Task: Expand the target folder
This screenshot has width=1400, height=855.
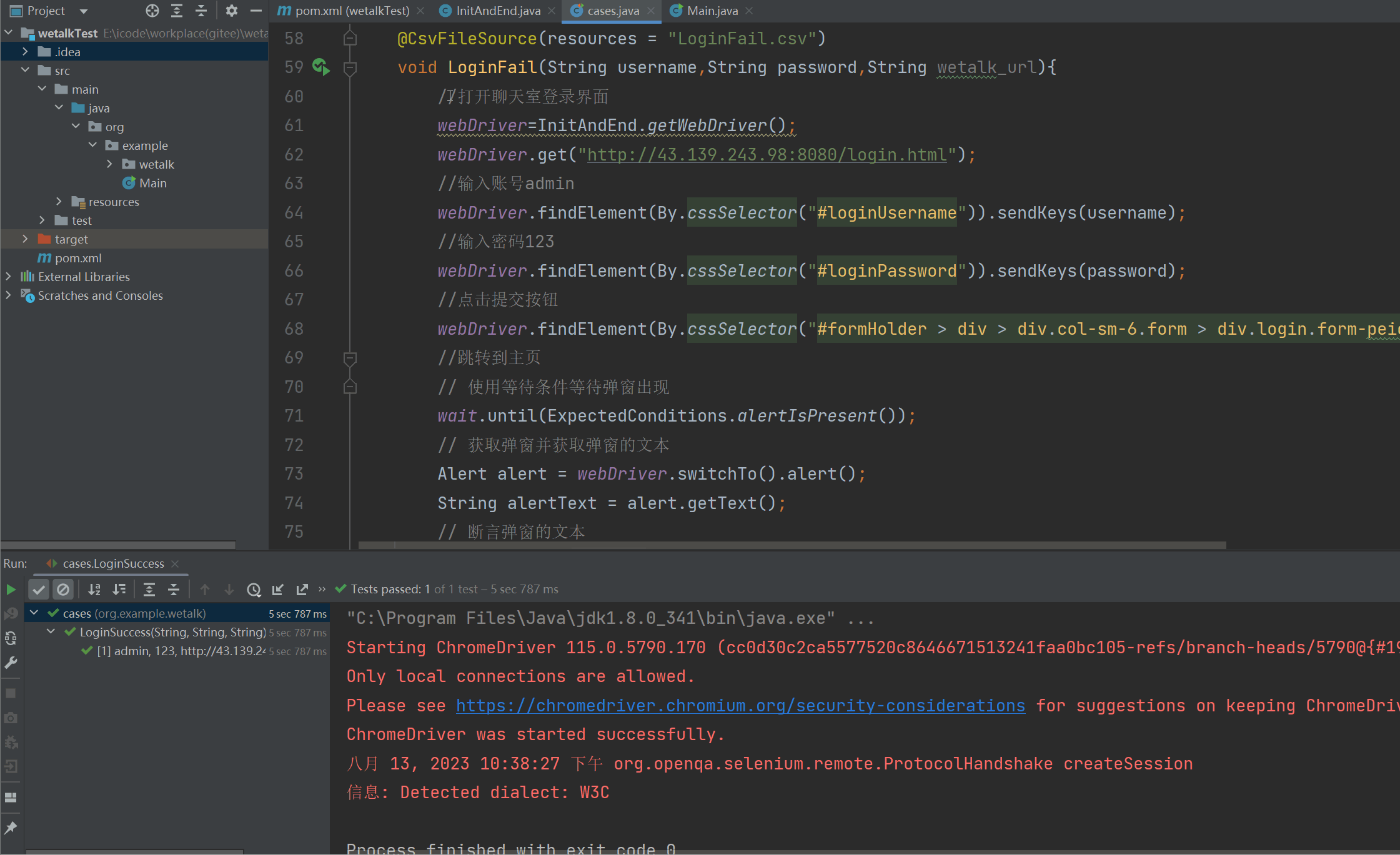Action: tap(25, 239)
